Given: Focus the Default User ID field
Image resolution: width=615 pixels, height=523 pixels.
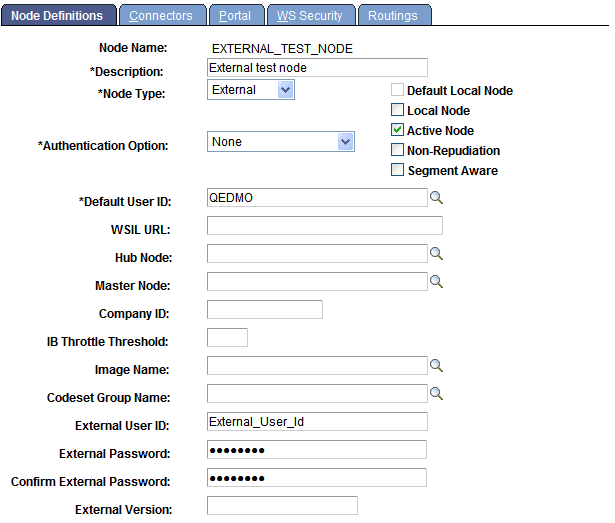Looking at the screenshot, I should (317, 197).
